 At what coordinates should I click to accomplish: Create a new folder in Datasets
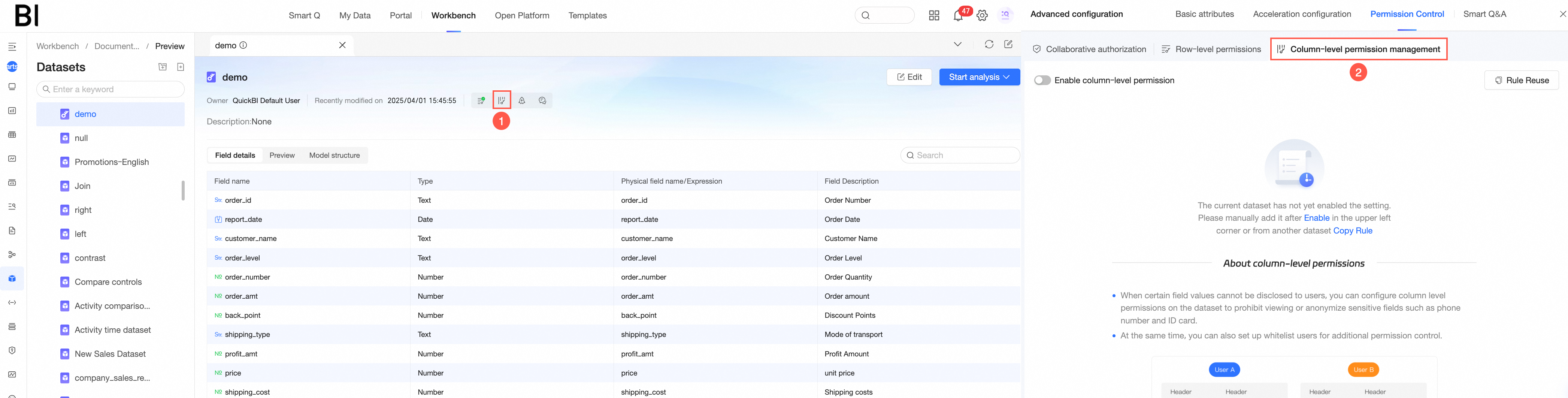coord(163,67)
